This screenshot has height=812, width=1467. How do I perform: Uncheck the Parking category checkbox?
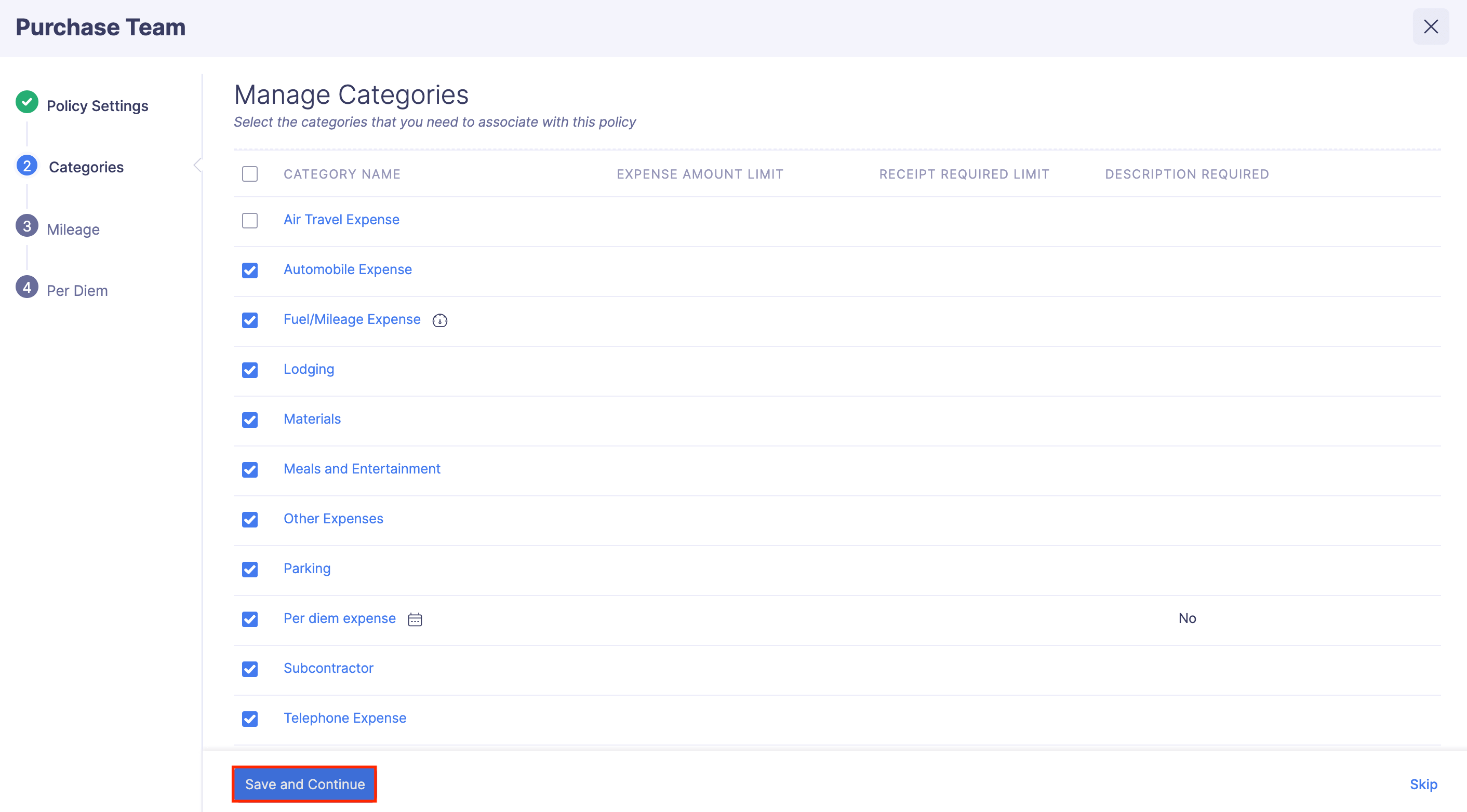(x=249, y=569)
